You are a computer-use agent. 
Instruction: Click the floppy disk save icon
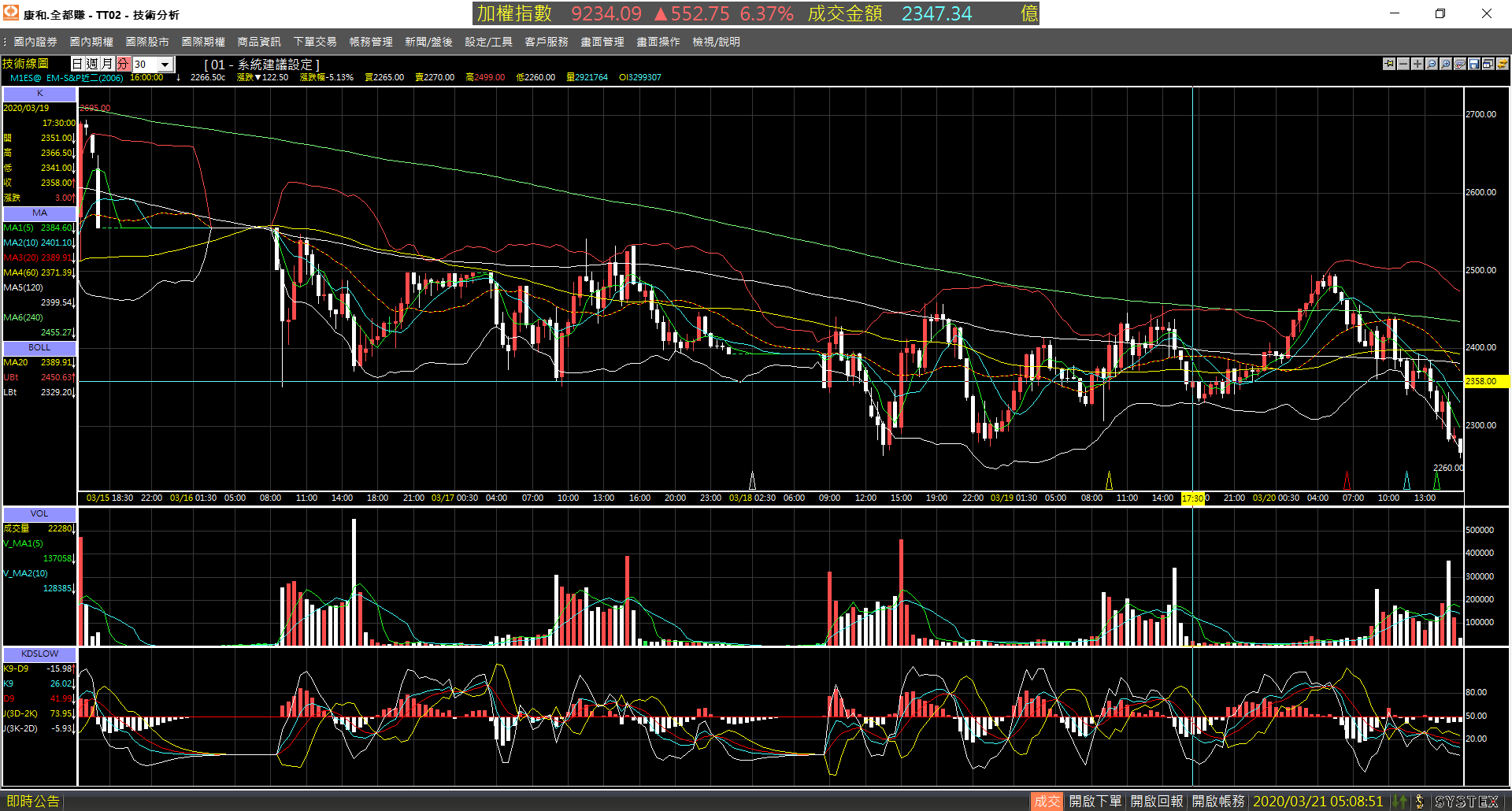[1474, 64]
